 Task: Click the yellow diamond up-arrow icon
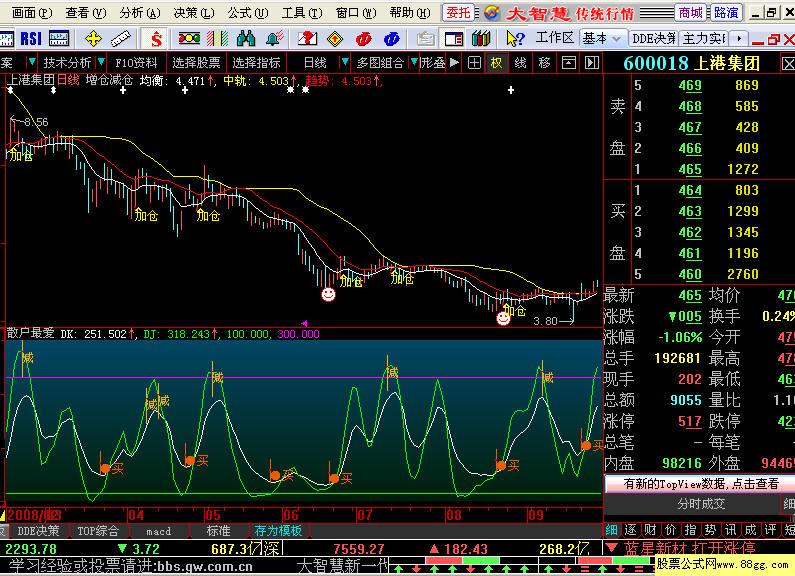335,39
